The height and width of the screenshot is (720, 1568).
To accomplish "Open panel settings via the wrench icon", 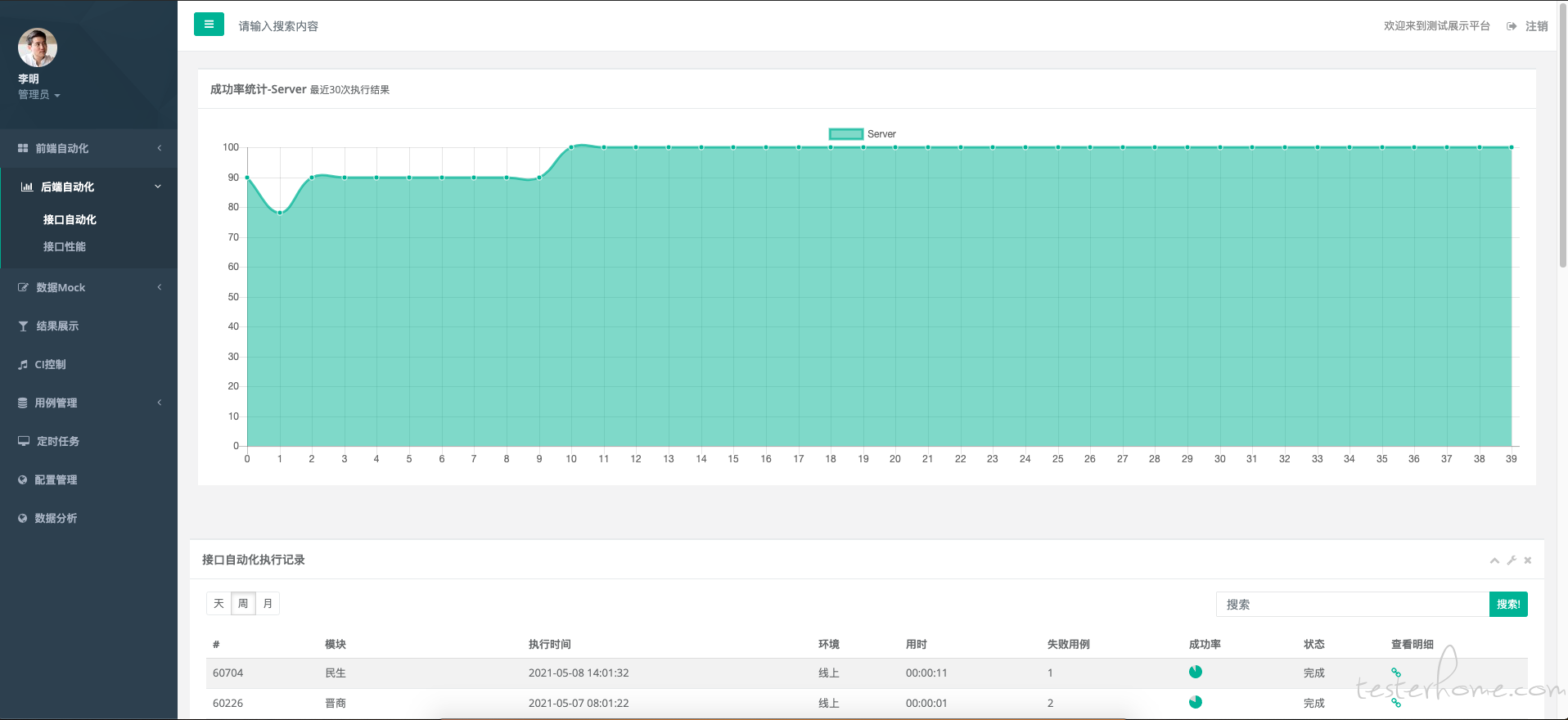I will [1512, 560].
